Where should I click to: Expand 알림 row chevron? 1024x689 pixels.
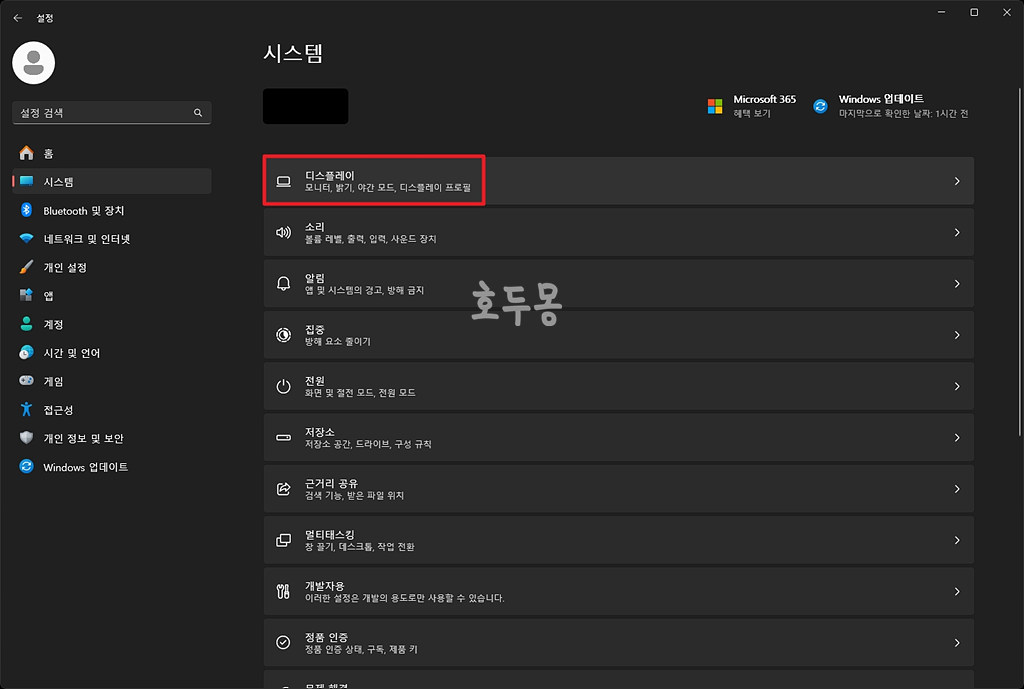tap(957, 283)
